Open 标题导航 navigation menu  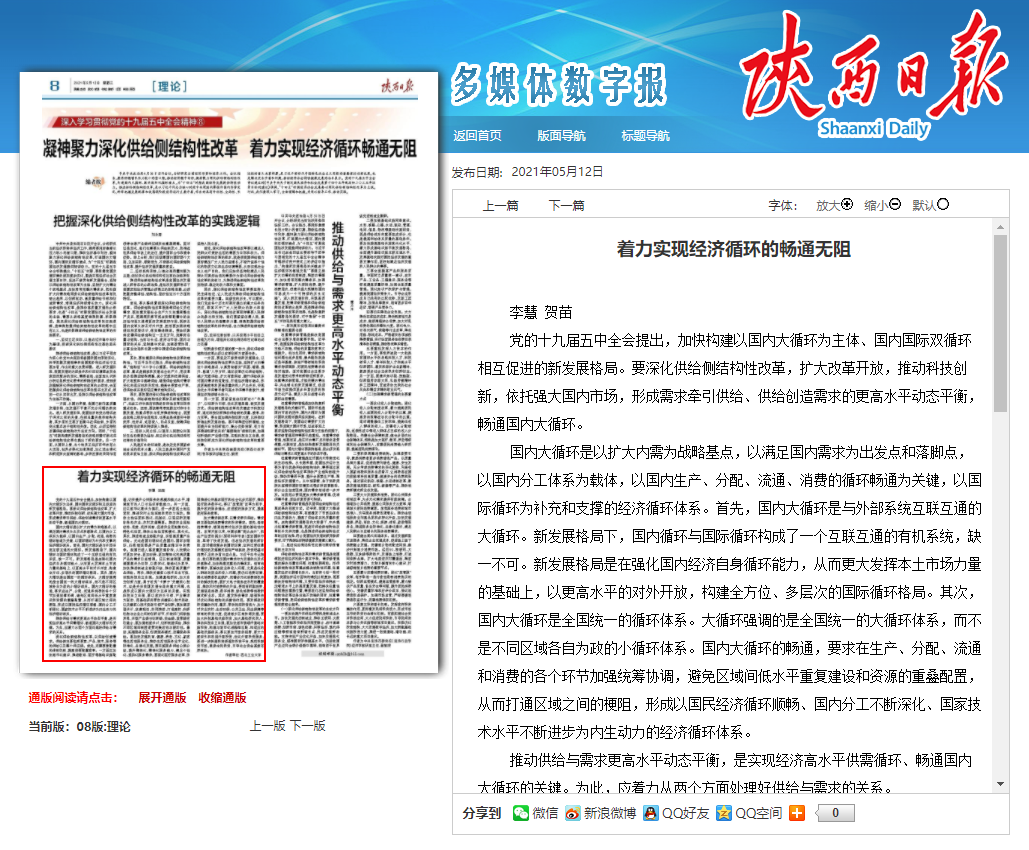tap(645, 136)
